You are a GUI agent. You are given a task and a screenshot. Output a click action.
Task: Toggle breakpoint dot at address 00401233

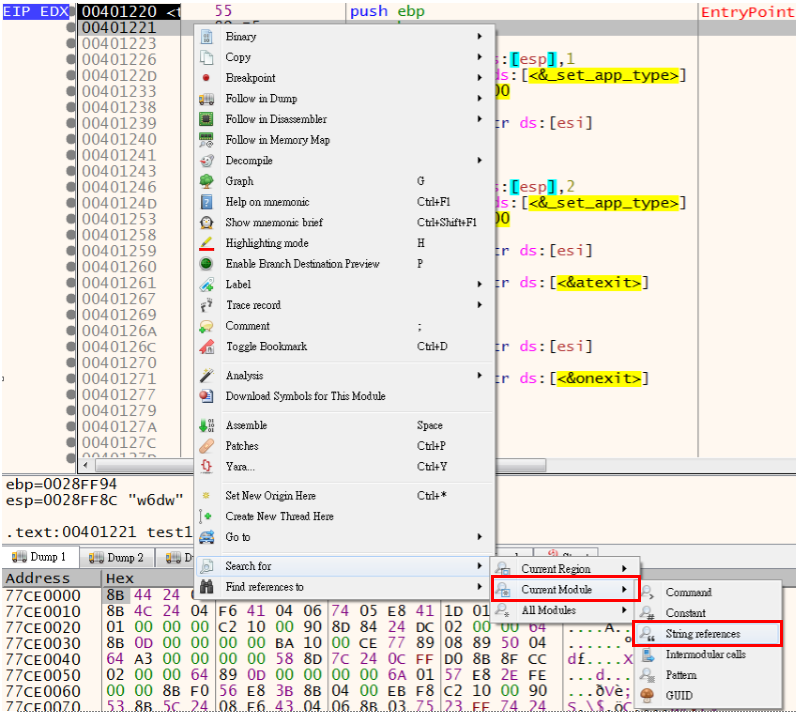coord(72,92)
